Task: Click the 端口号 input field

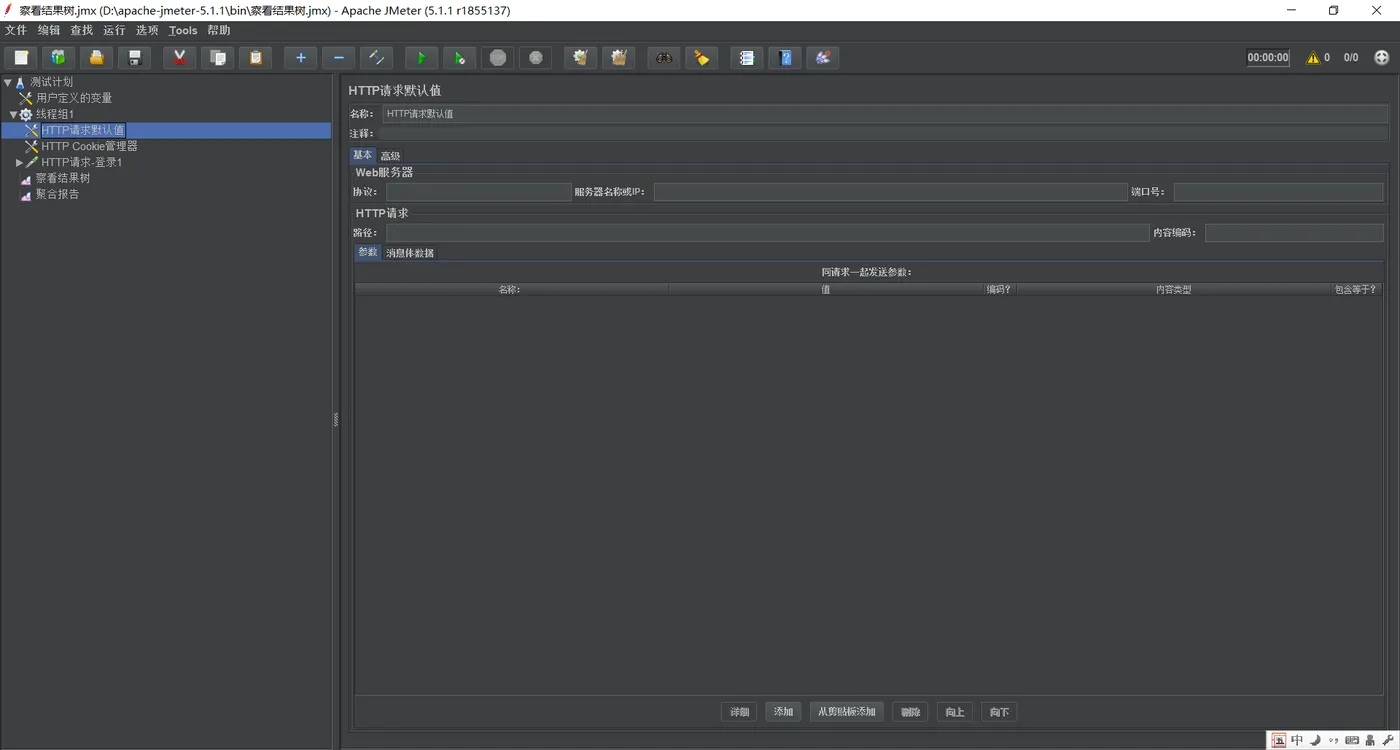Action: coord(1280,192)
